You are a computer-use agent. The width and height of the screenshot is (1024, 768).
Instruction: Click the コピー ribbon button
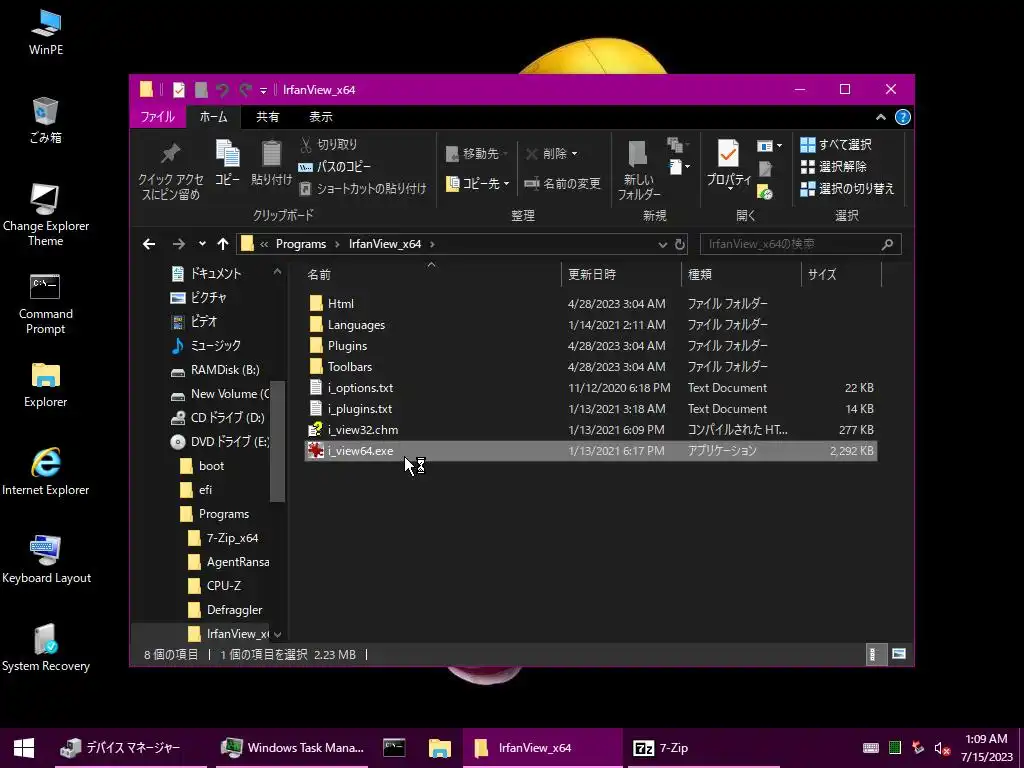pyautogui.click(x=227, y=163)
